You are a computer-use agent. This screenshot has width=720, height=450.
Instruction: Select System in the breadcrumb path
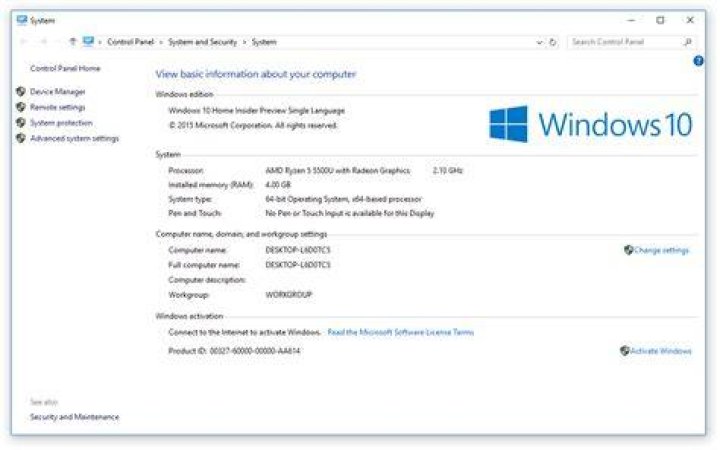[264, 42]
